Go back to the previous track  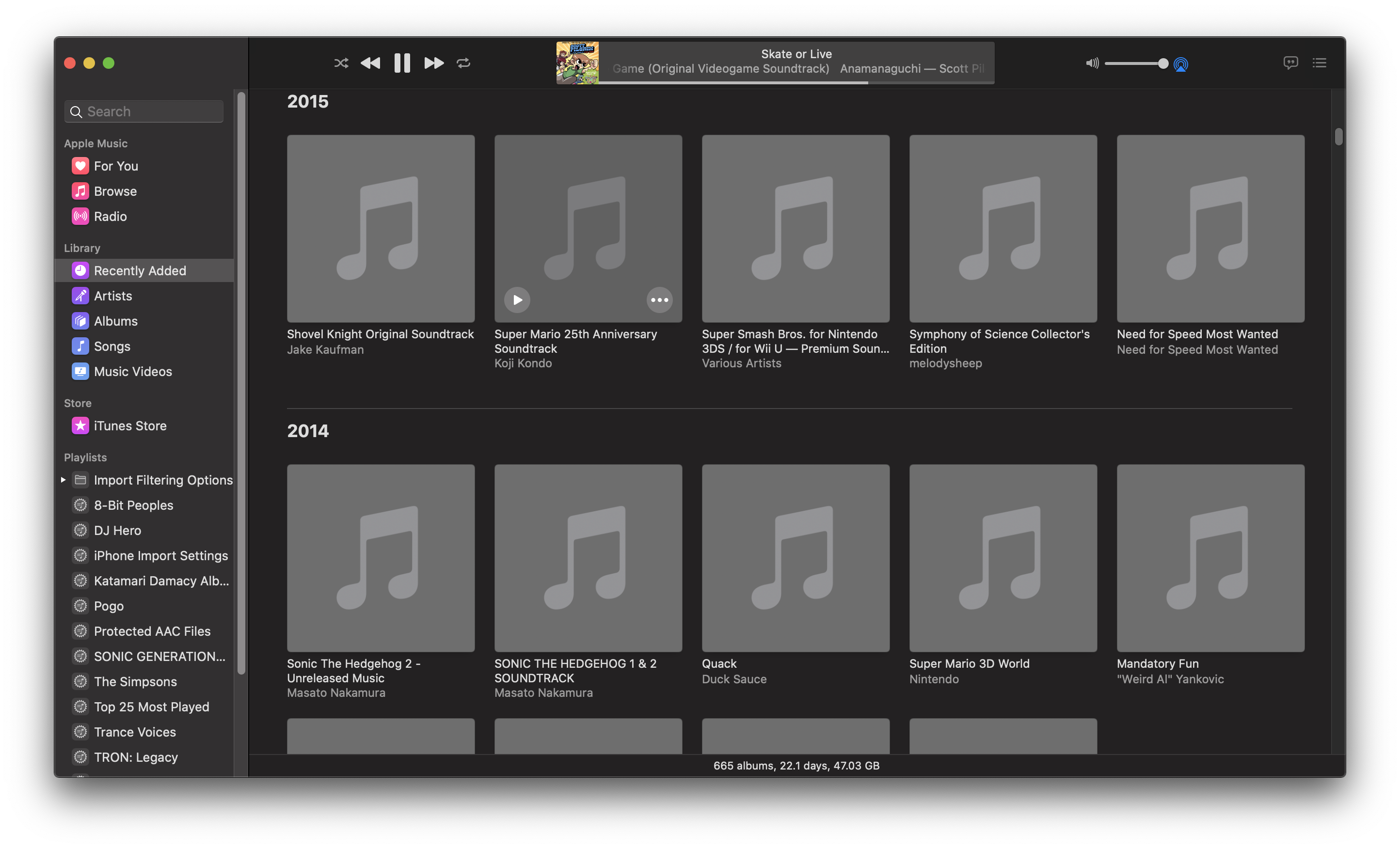370,63
